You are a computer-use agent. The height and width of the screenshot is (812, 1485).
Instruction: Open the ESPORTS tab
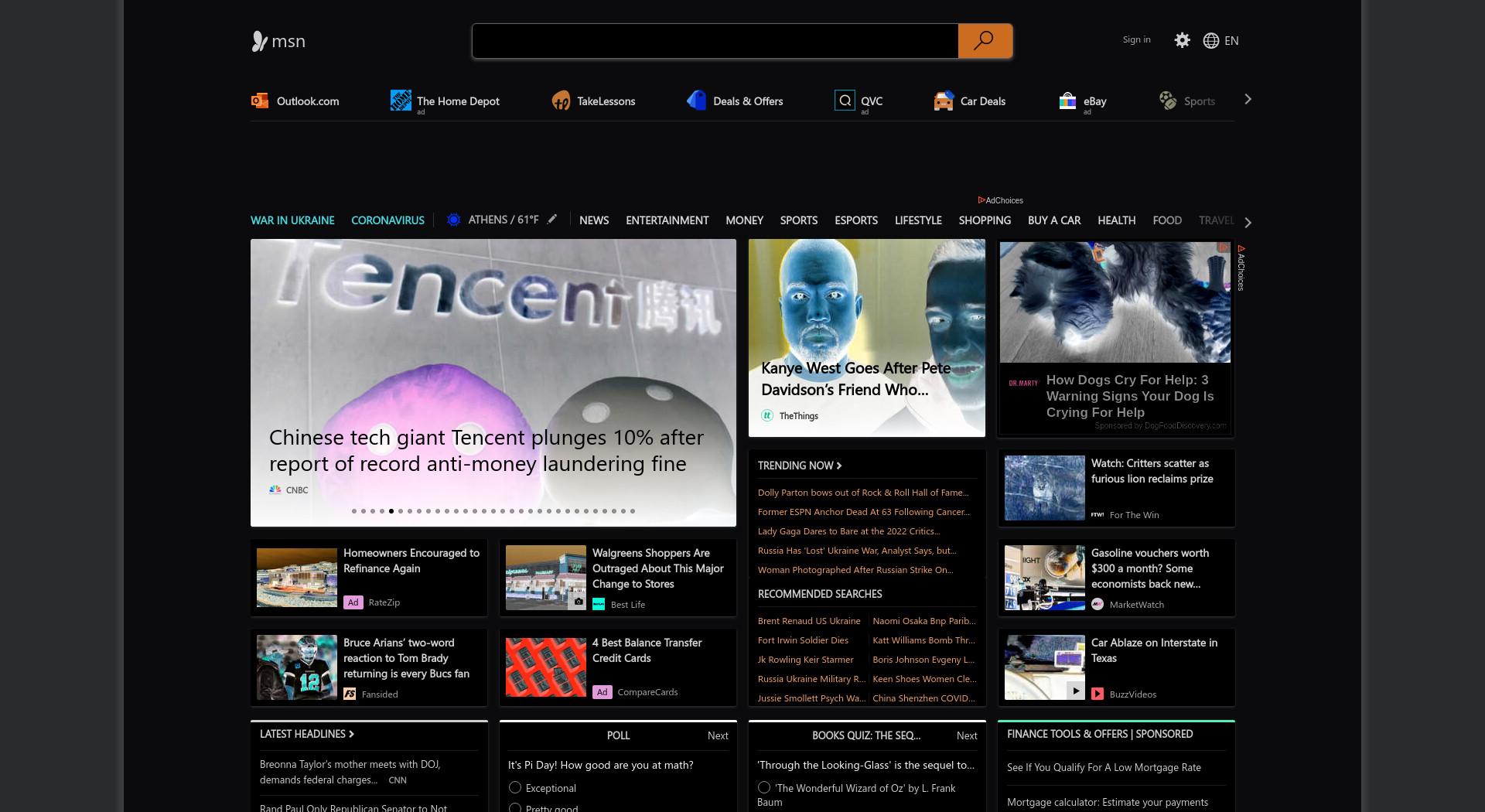(x=856, y=220)
